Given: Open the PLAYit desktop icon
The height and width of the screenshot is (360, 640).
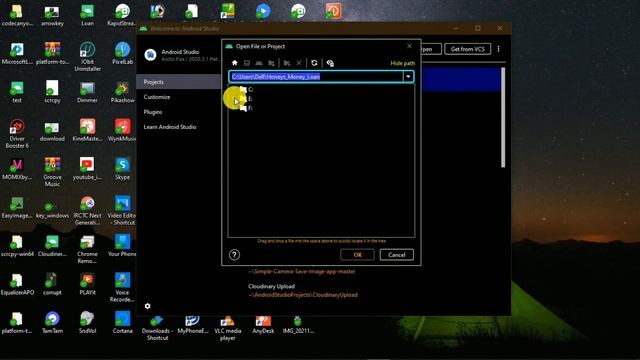Looking at the screenshot, I should tap(87, 284).
